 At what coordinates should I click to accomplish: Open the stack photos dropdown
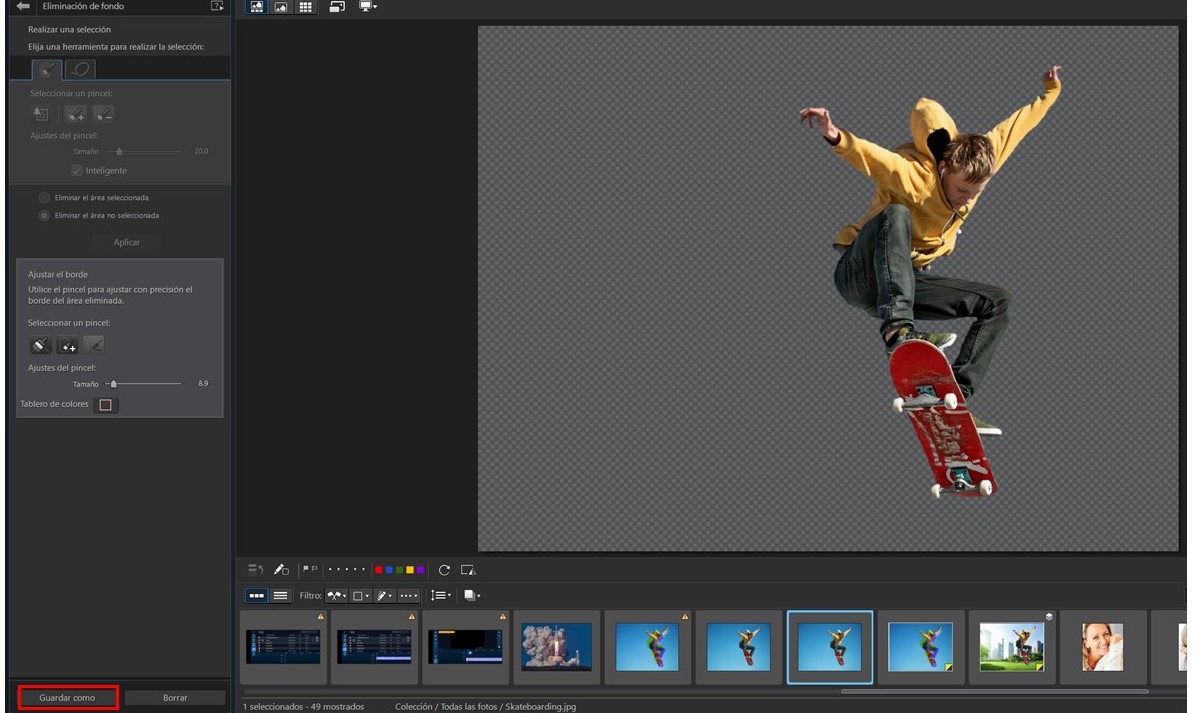(472, 595)
